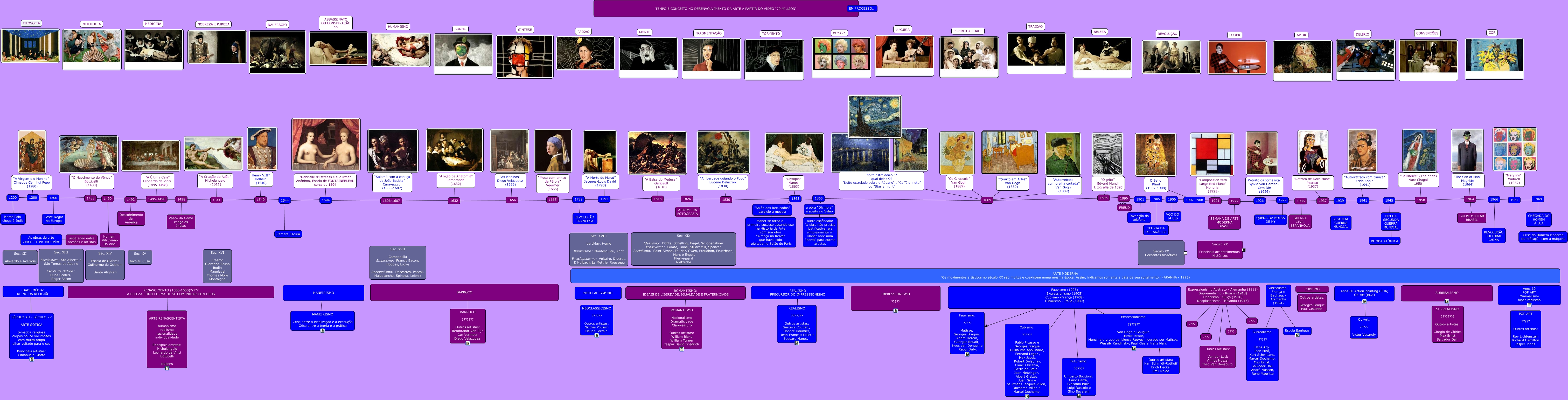This screenshot has width=1568, height=400.
Task: Open note icon beneath Futurismo artists box
Action: [x=1079, y=396]
